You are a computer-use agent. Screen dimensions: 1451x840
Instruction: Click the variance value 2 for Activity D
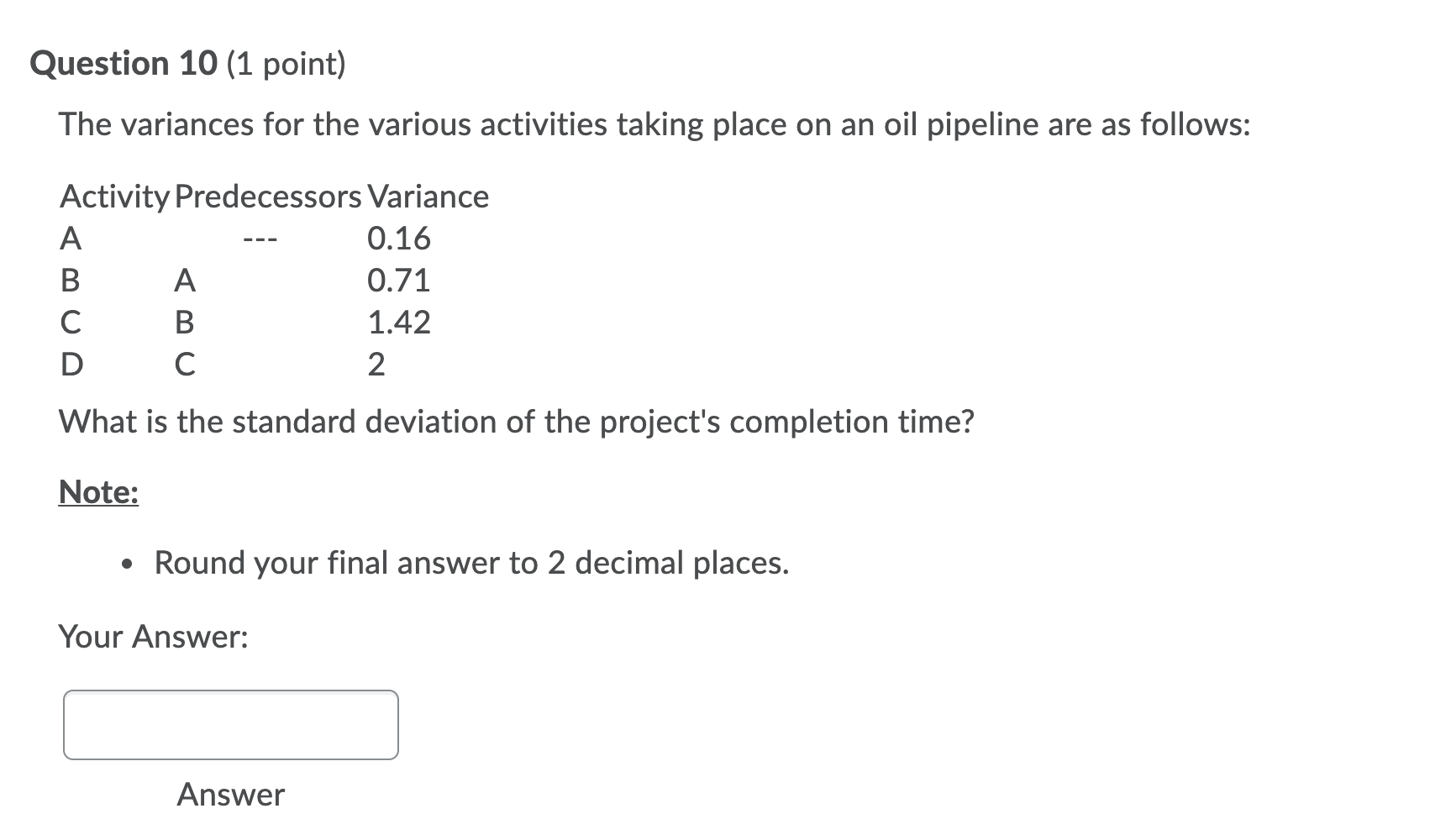pyautogui.click(x=378, y=364)
